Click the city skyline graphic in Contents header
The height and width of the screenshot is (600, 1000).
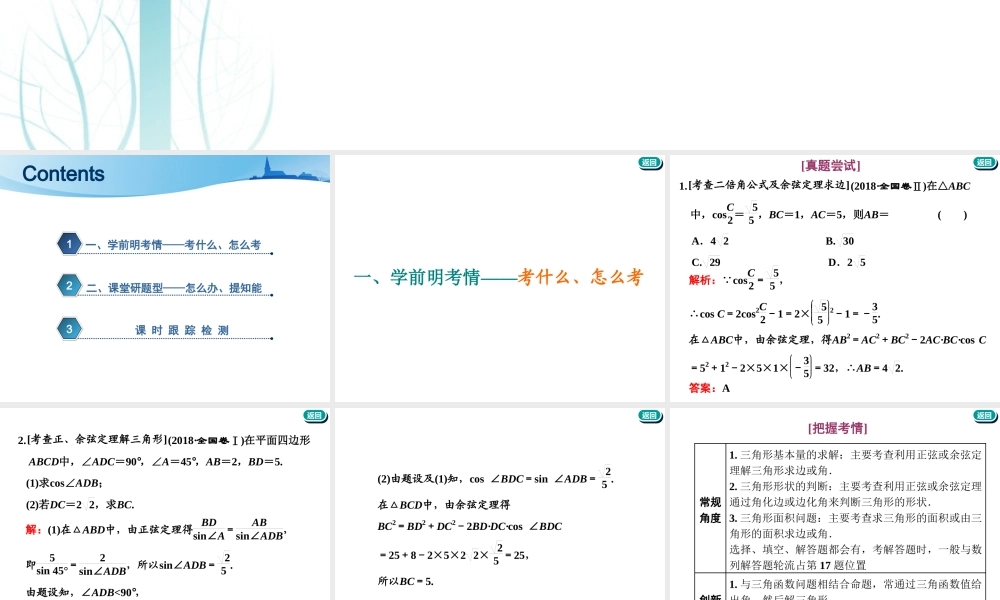(291, 171)
